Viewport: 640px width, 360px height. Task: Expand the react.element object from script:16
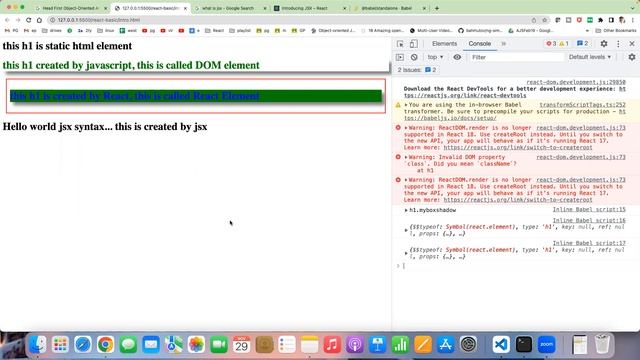pyautogui.click(x=406, y=230)
